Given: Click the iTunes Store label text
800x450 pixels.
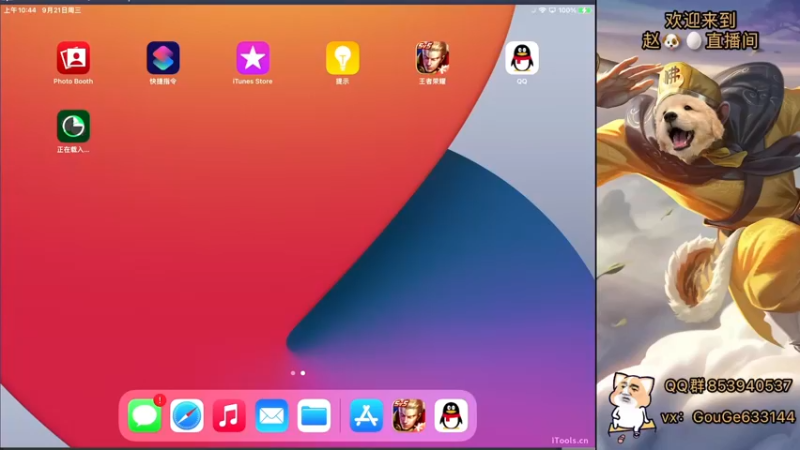Looking at the screenshot, I should (x=253, y=81).
